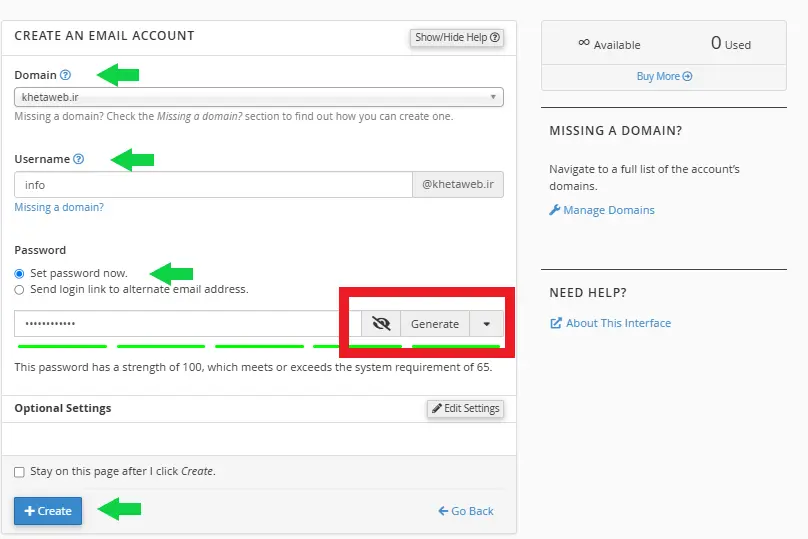Click the Go Back link

pos(466,511)
